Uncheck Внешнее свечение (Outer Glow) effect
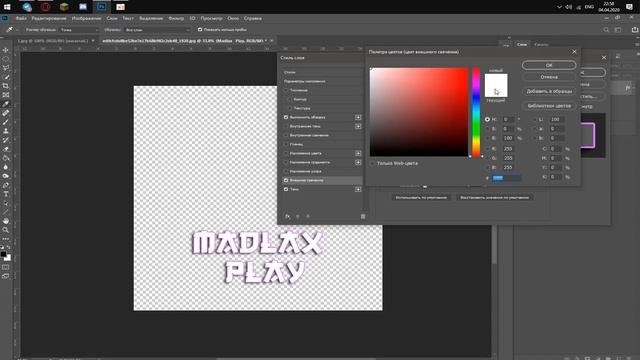 [x=286, y=180]
